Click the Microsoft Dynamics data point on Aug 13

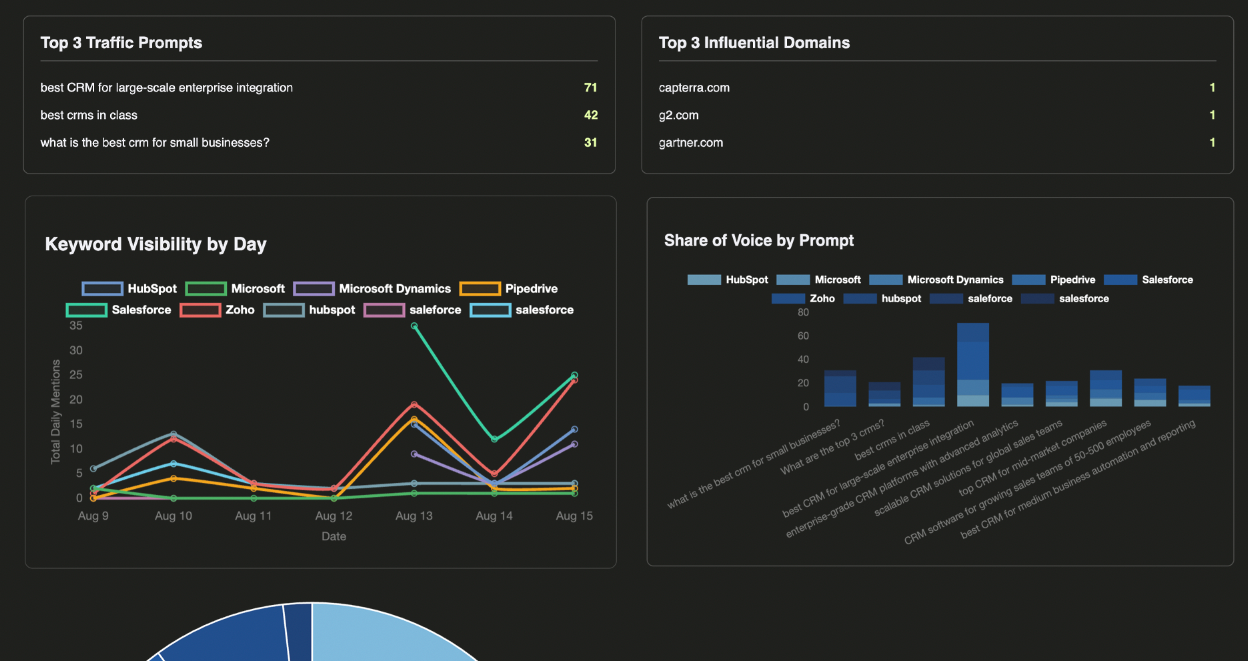tap(414, 453)
